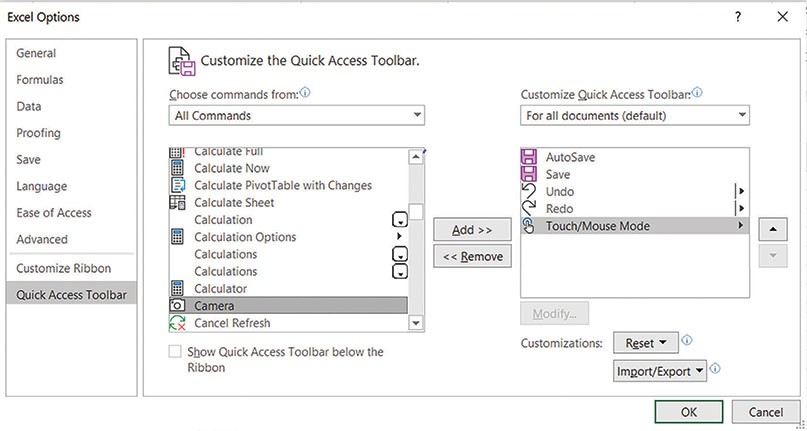
Task: Click the Calculator command icon
Action: (177, 288)
